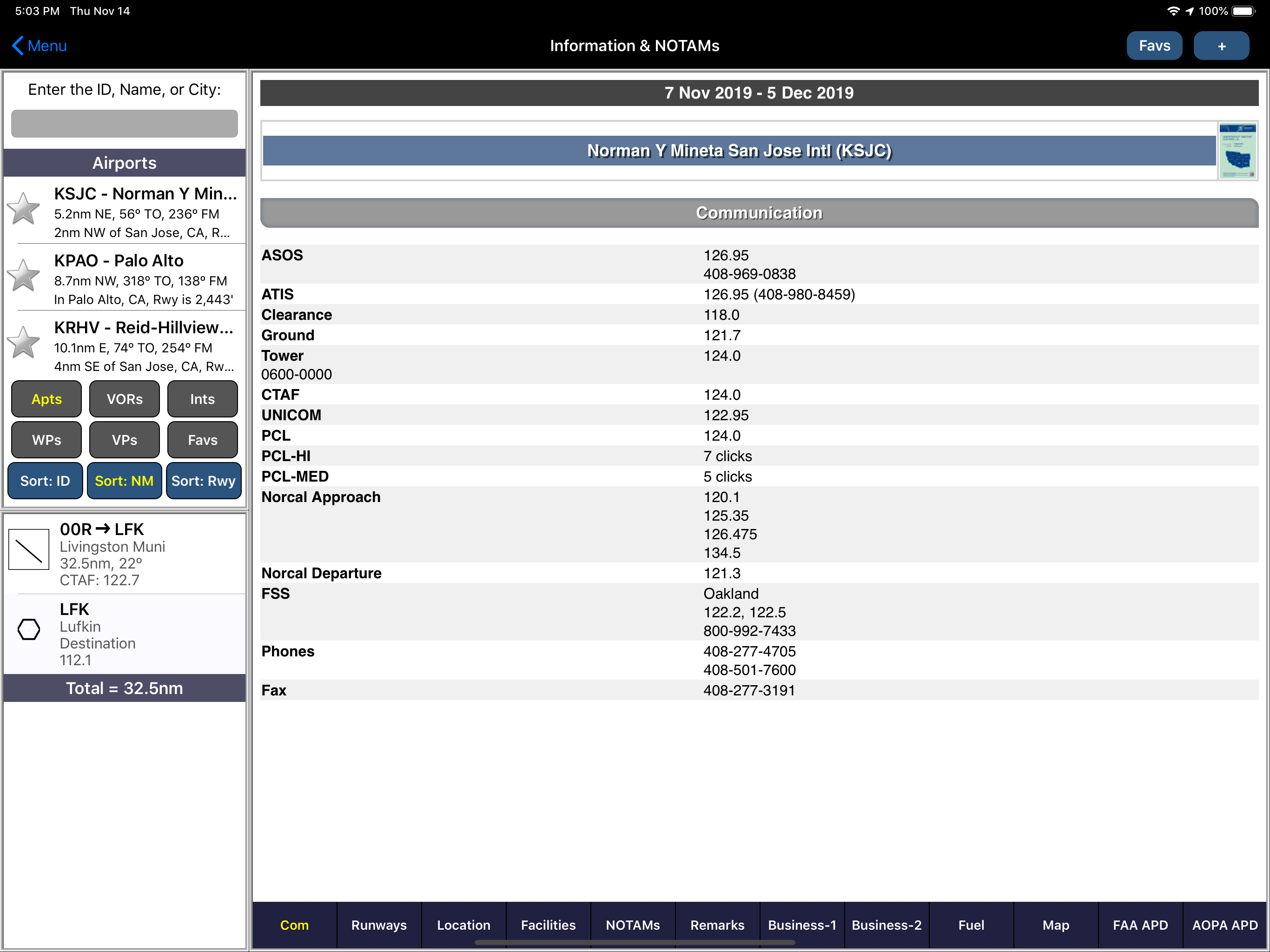Select the 00R to LFK route leg
The image size is (1270, 952).
point(125,554)
